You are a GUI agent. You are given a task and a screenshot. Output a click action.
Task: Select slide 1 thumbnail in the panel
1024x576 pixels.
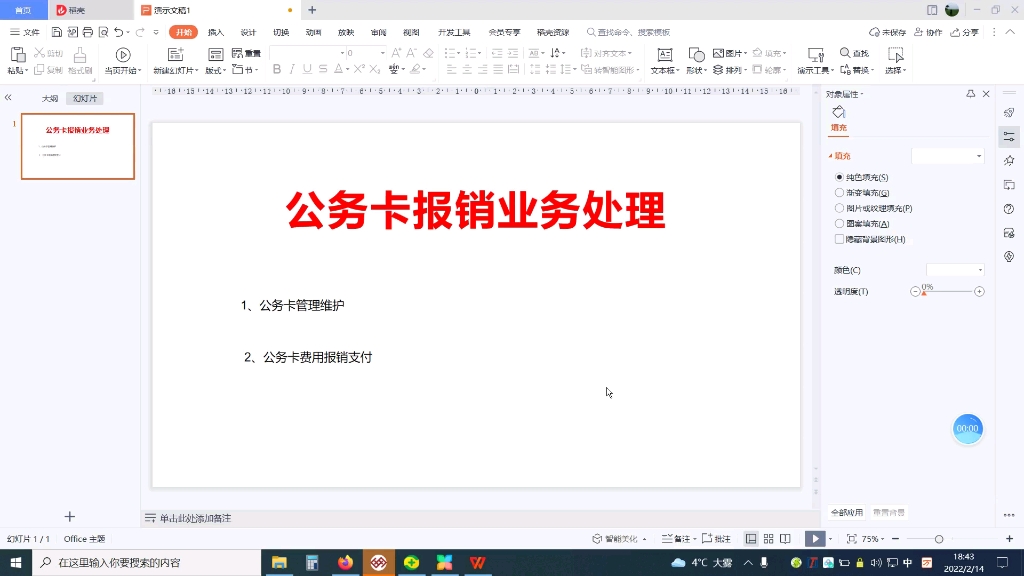point(78,146)
